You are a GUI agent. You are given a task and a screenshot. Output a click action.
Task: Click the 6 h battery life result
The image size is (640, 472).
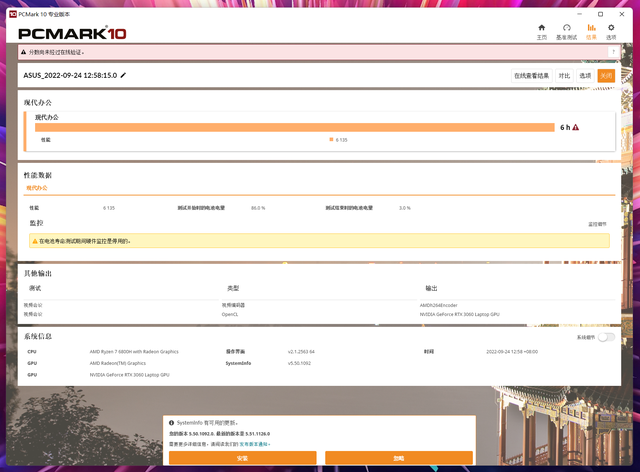point(565,127)
